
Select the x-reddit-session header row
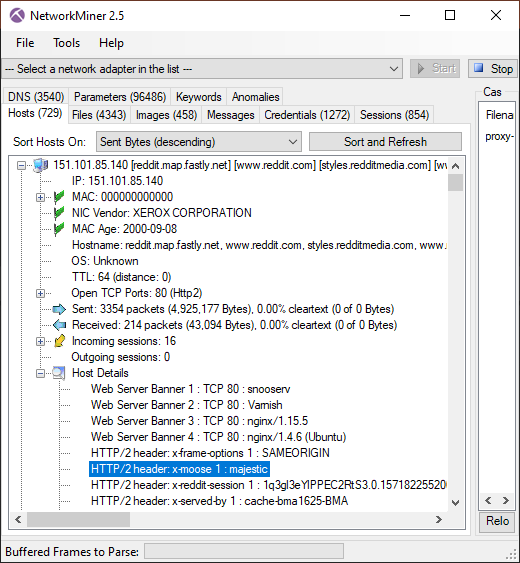click(x=268, y=485)
